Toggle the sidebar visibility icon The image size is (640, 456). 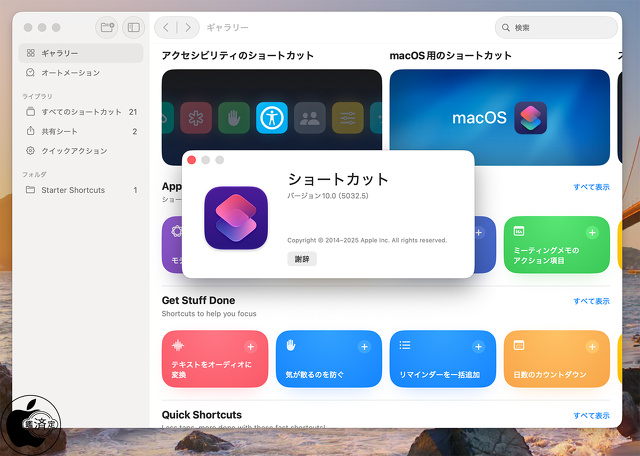(133, 27)
